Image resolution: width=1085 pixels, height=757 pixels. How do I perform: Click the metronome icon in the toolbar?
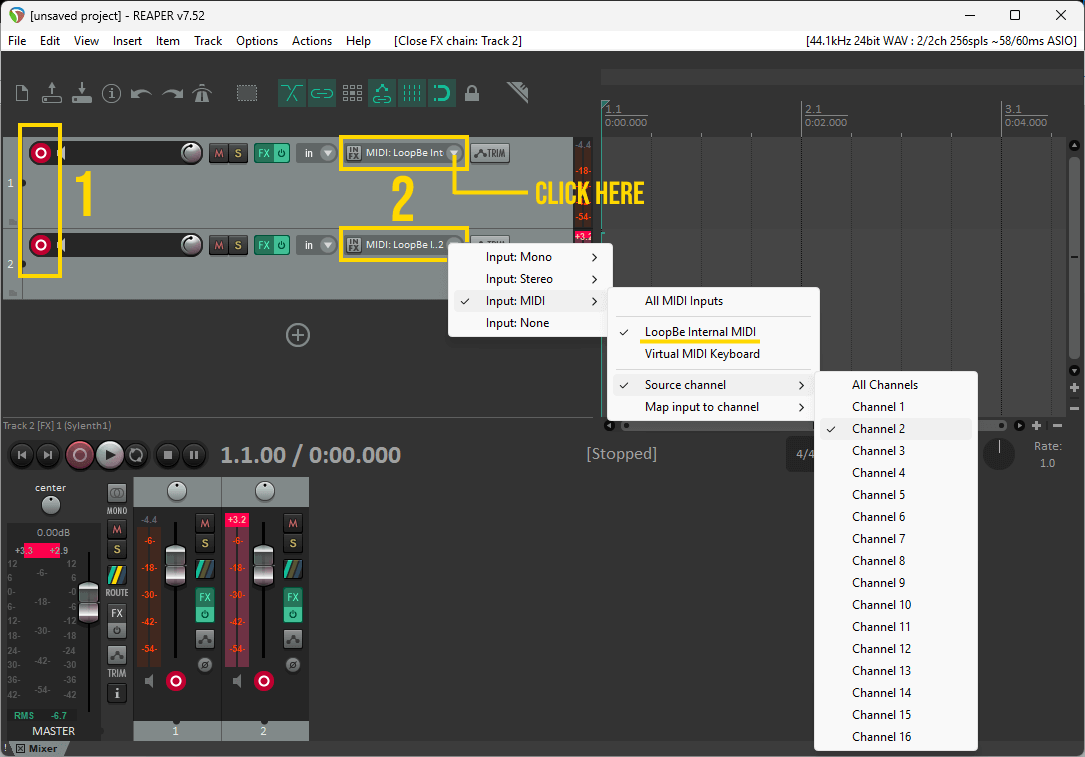pyautogui.click(x=203, y=93)
